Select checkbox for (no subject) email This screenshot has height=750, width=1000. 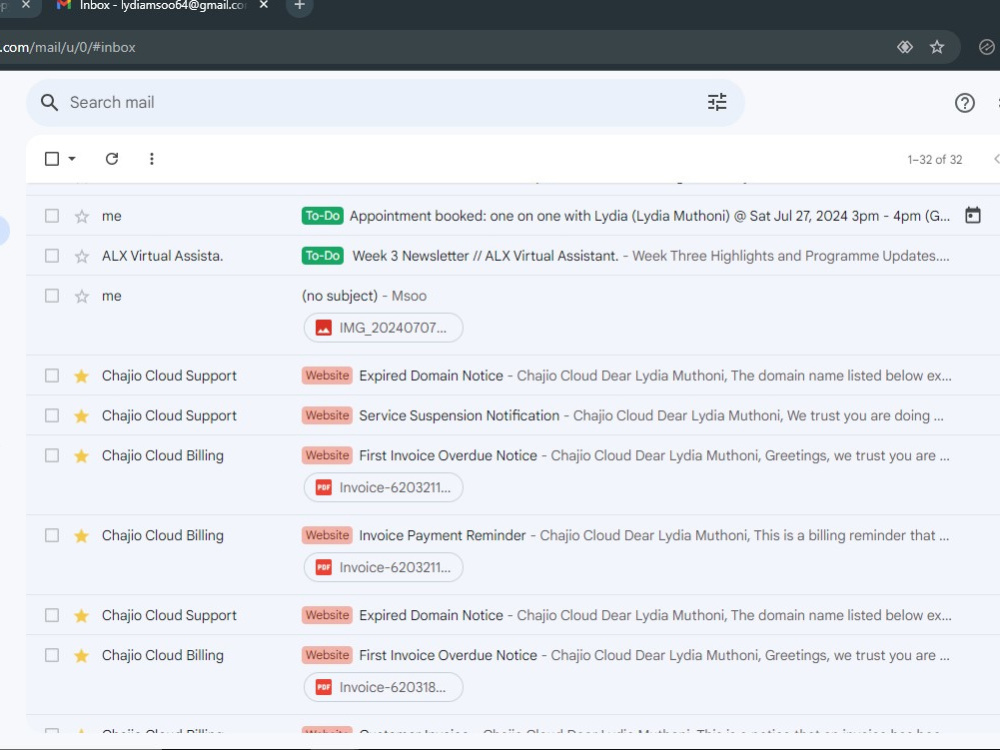pyautogui.click(x=52, y=296)
